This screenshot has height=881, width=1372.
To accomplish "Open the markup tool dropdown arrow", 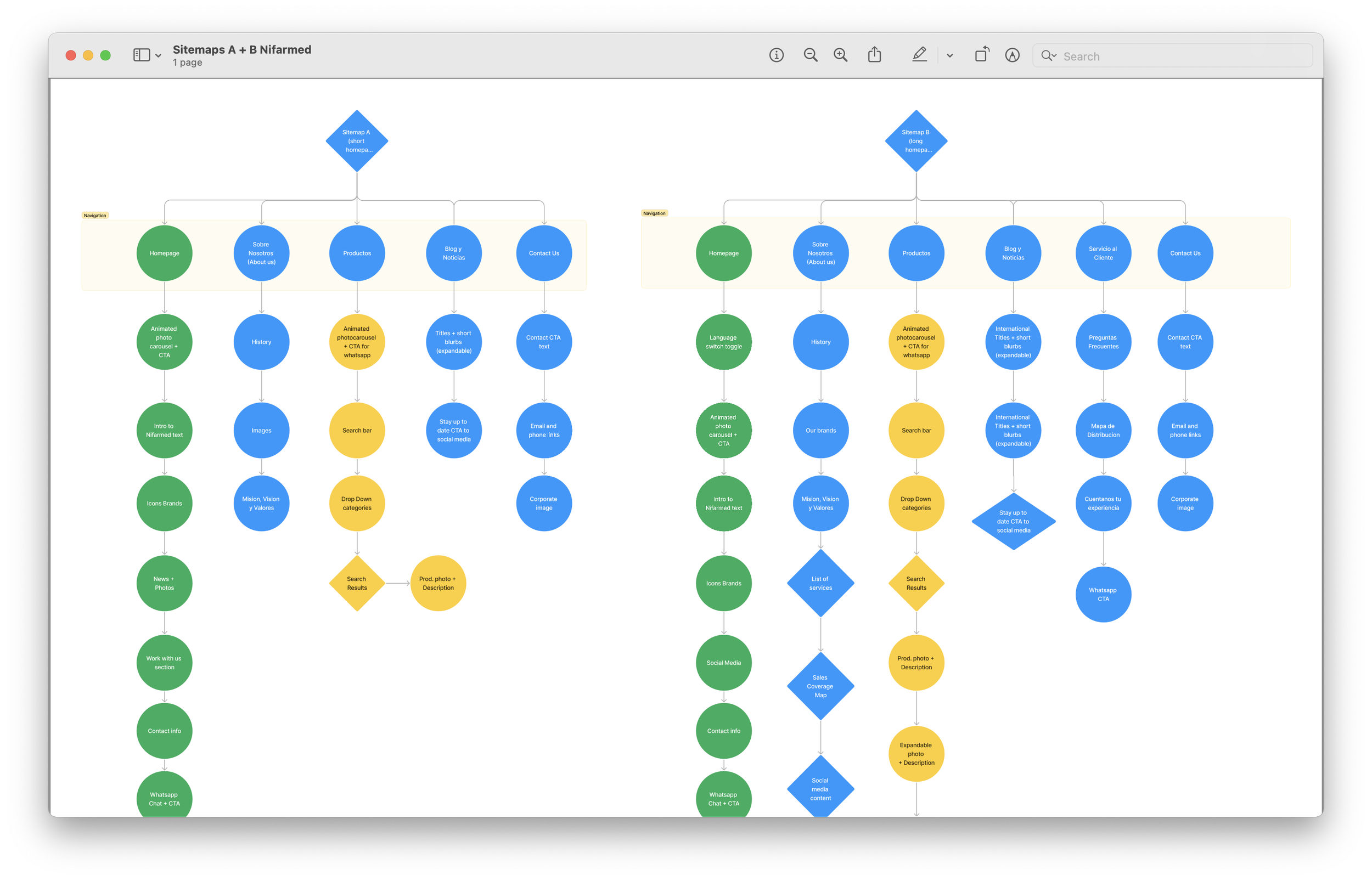I will 950,56.
